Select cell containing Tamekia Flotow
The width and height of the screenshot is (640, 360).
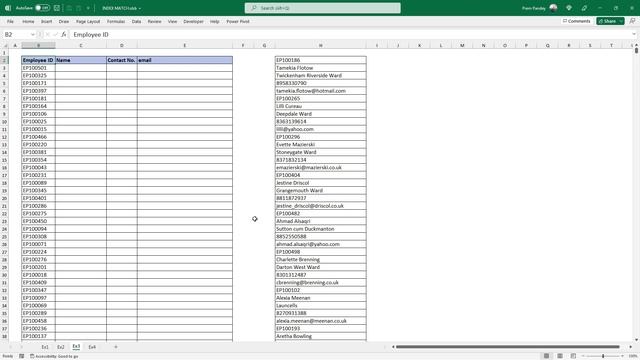click(x=320, y=68)
